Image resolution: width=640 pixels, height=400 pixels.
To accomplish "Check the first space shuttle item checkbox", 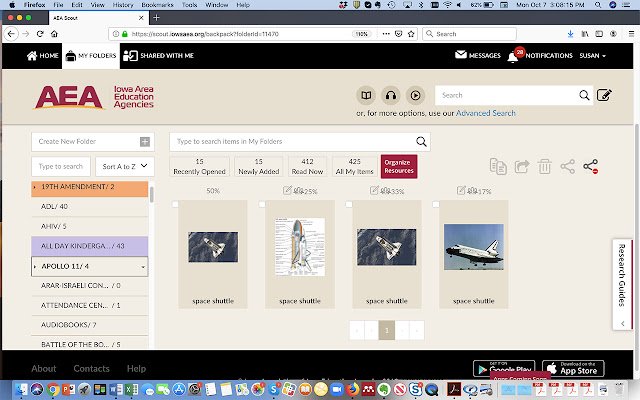I will 175,204.
